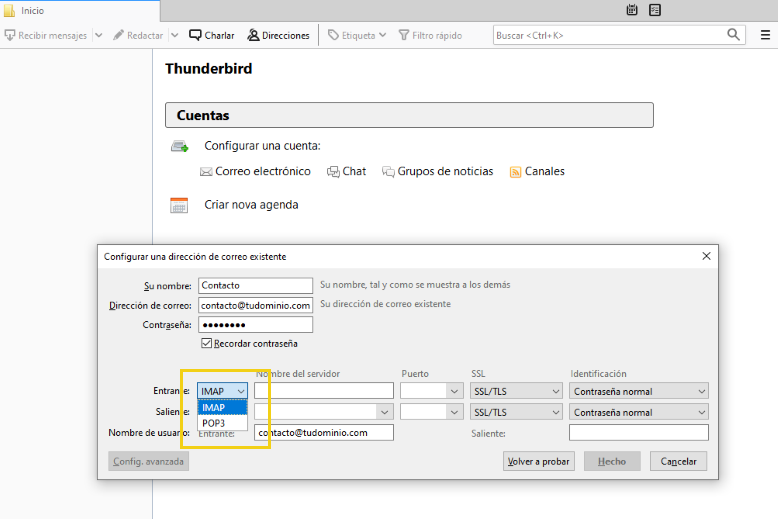The height and width of the screenshot is (519, 778).
Task: Click the search magnifier icon
Action: [733, 35]
